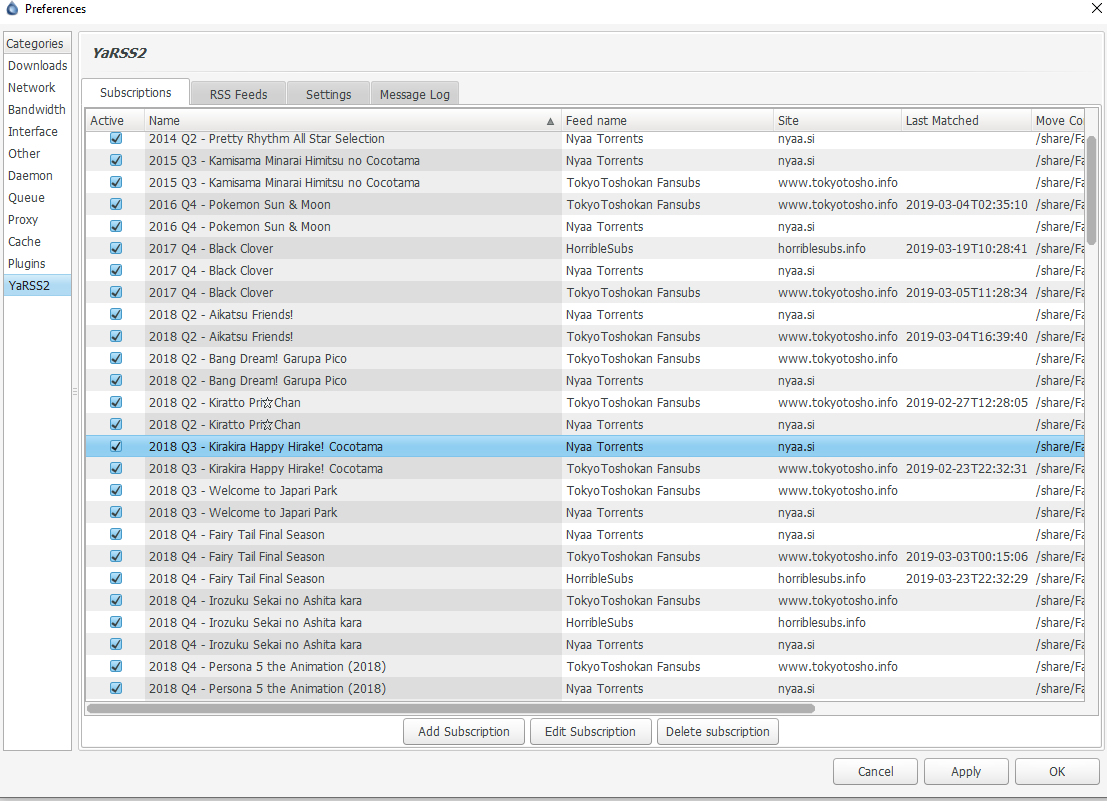Viewport: 1107px width, 801px height.
Task: Click the Deluge icon in the title bar
Action: 12,8
